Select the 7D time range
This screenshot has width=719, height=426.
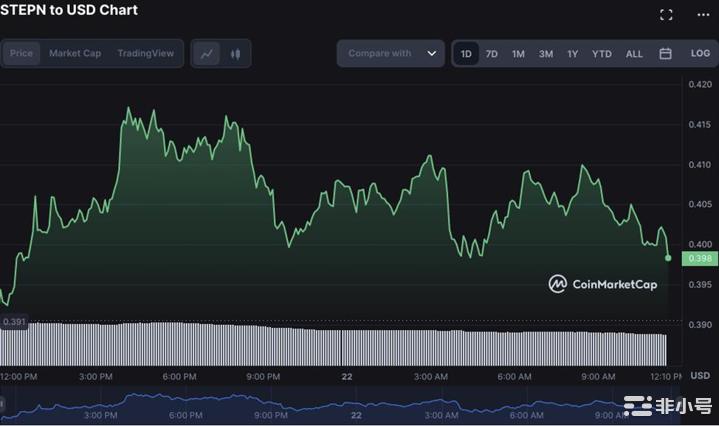(x=492, y=54)
